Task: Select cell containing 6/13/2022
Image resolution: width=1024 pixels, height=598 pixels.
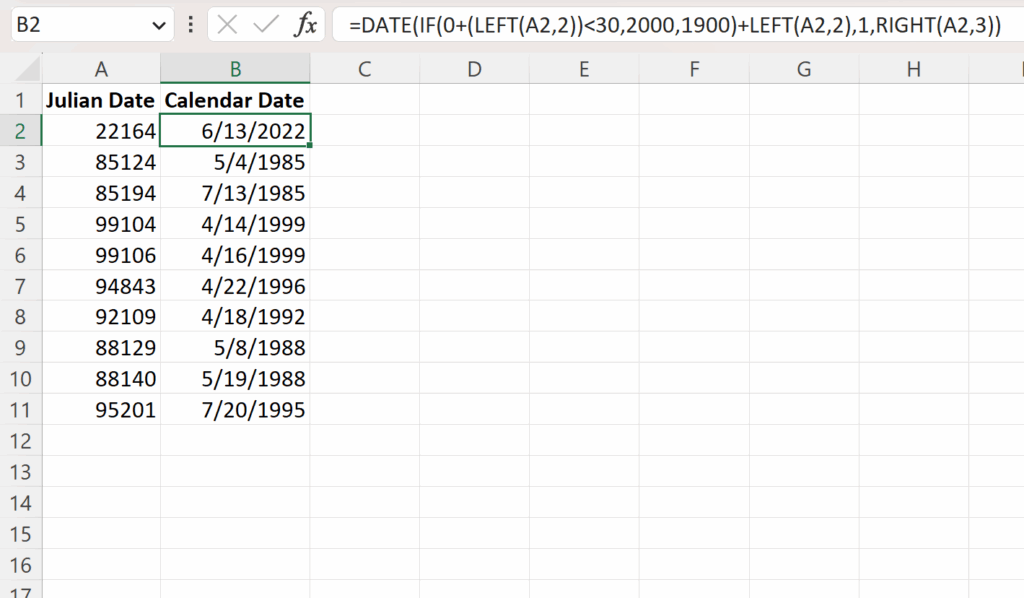Action: [x=236, y=130]
